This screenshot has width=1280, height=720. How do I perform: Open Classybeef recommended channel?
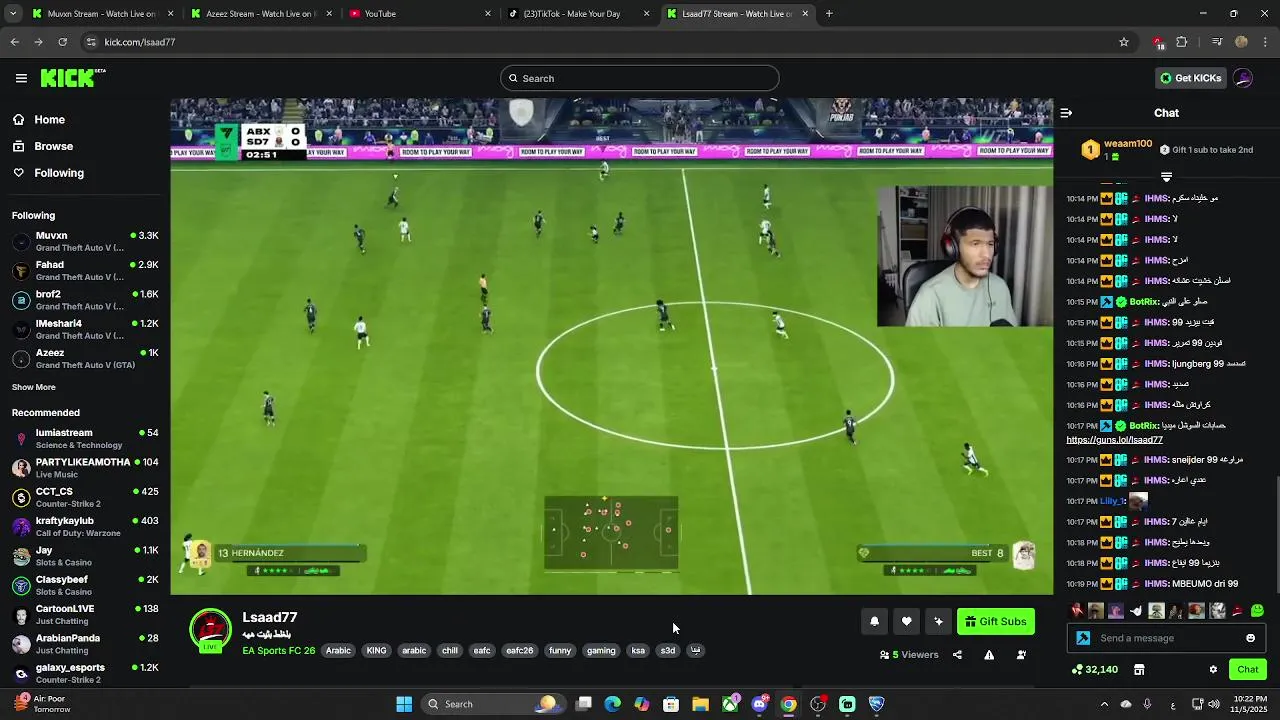coord(85,585)
